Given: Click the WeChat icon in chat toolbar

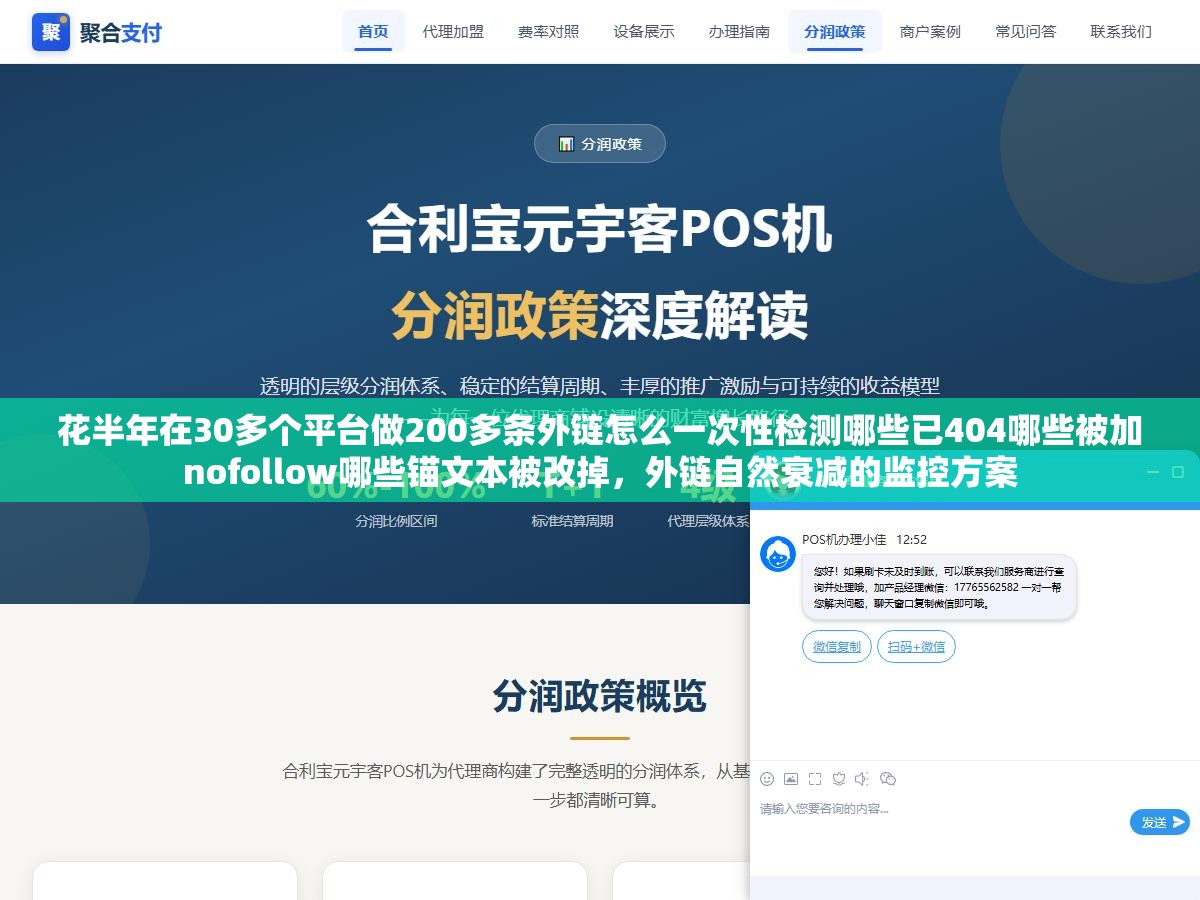Looking at the screenshot, I should (888, 778).
